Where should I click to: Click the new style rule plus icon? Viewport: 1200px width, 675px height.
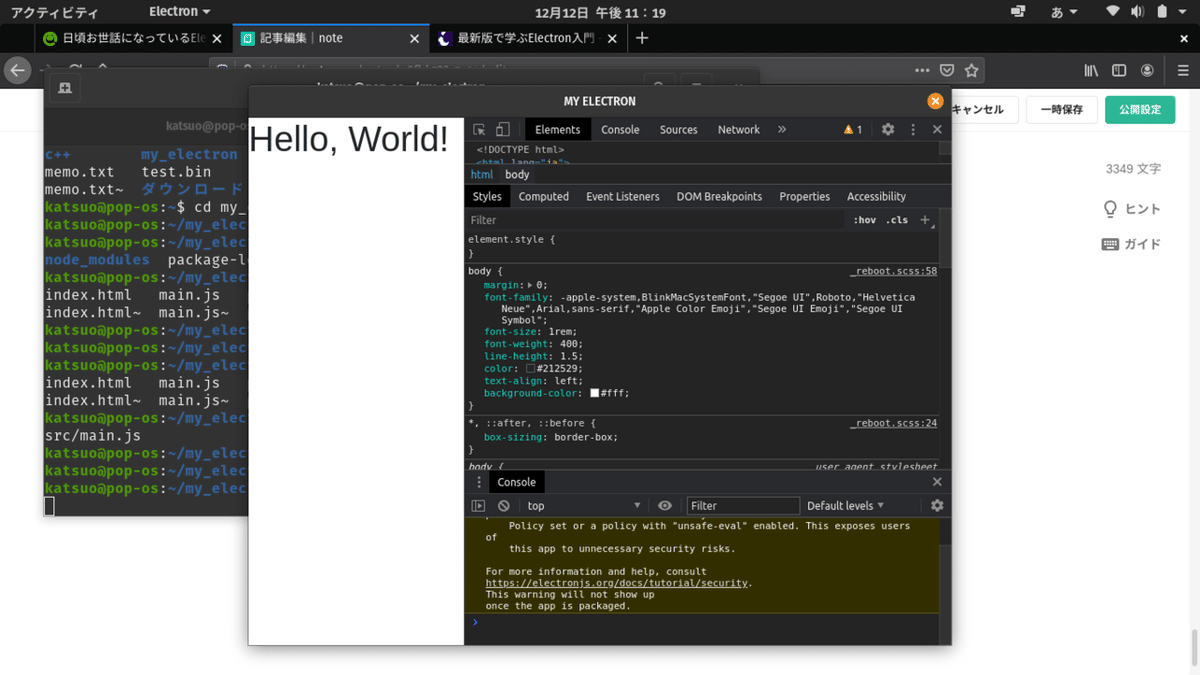pos(925,220)
